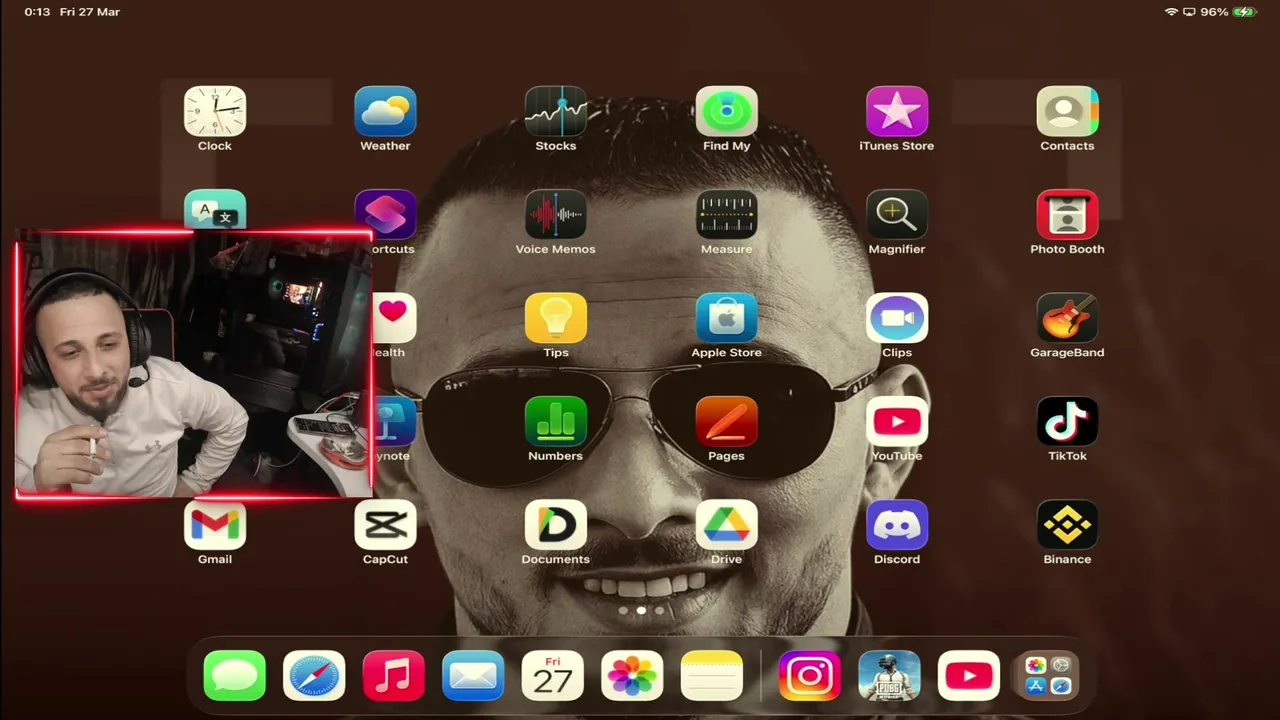
Task: Launch the Pages app
Action: click(x=726, y=421)
